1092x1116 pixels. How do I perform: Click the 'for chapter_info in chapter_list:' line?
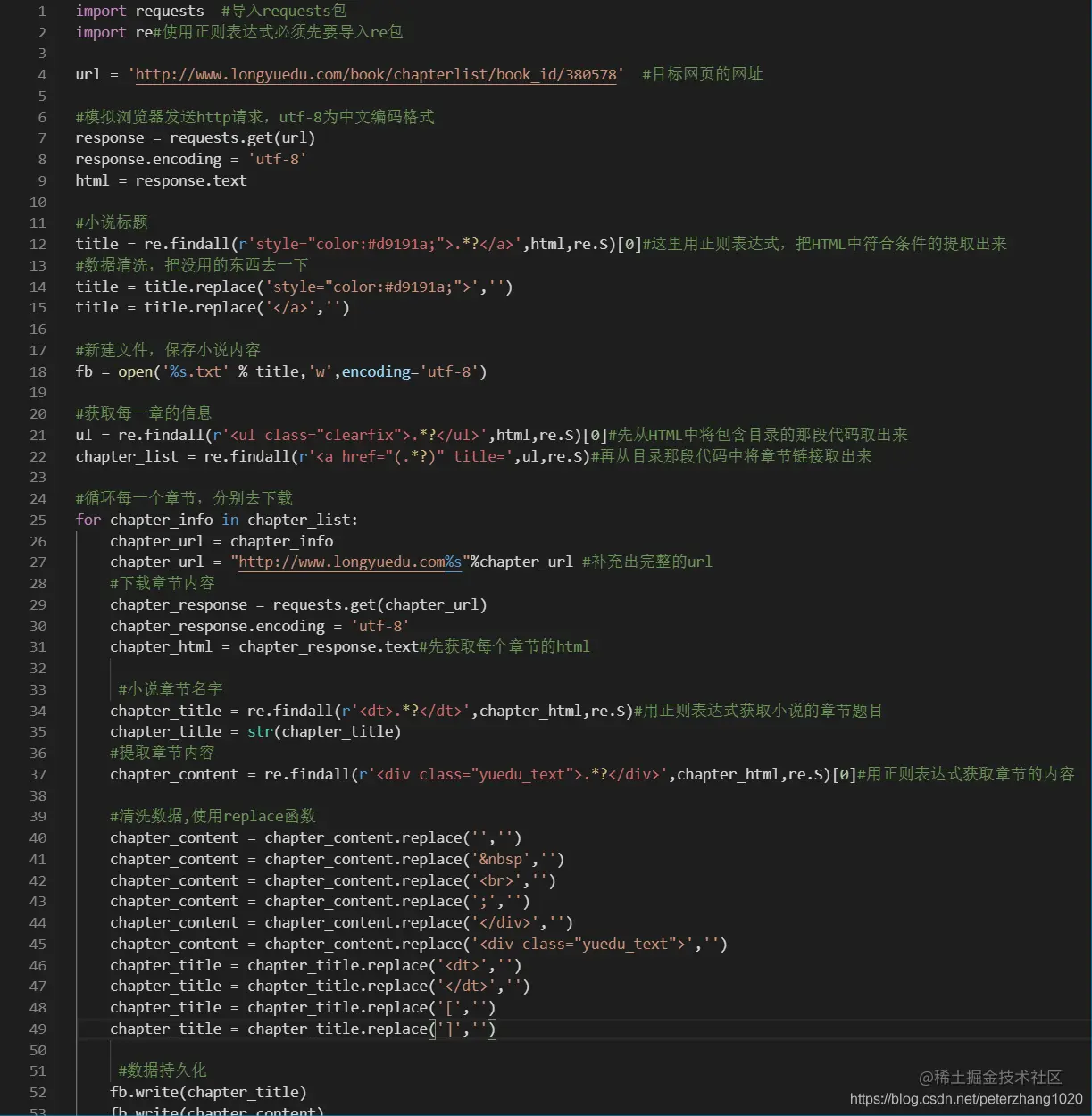click(217, 521)
